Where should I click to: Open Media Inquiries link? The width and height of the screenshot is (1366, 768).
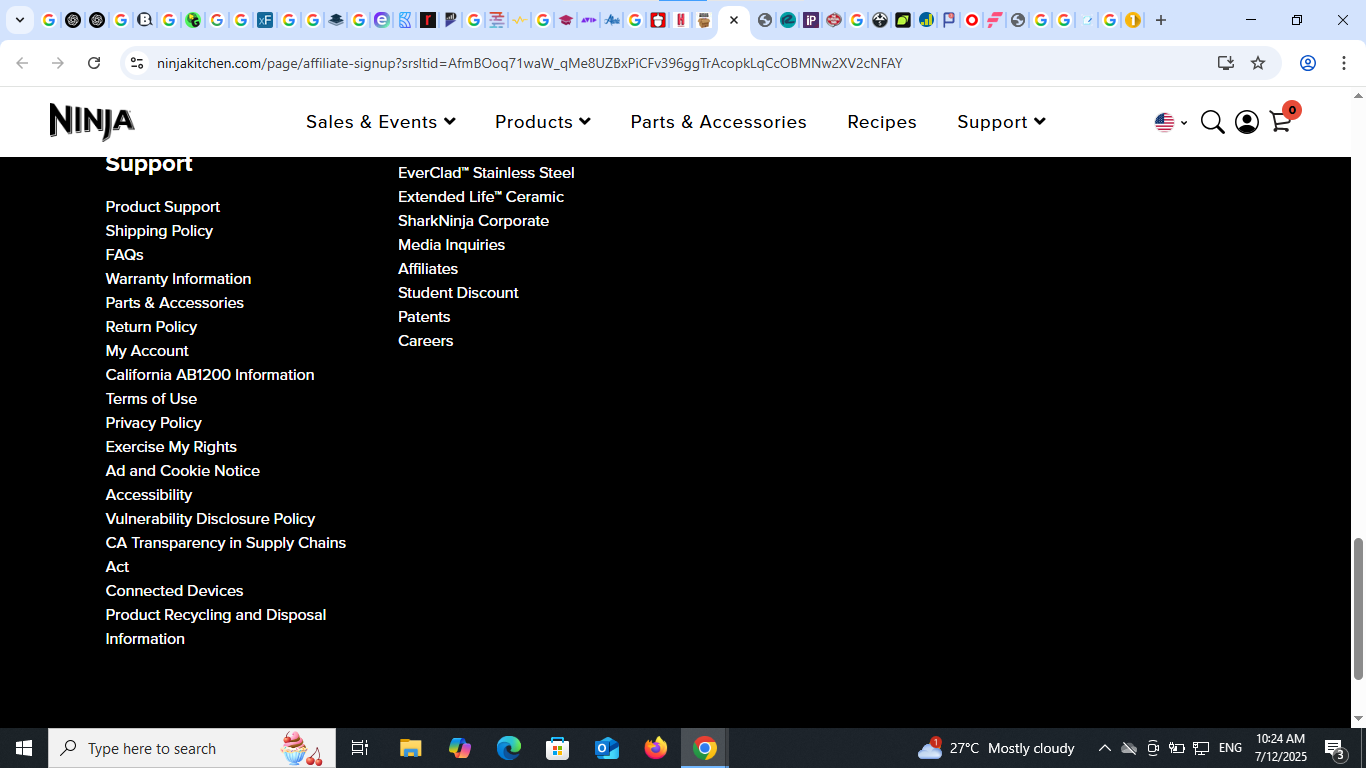[451, 245]
